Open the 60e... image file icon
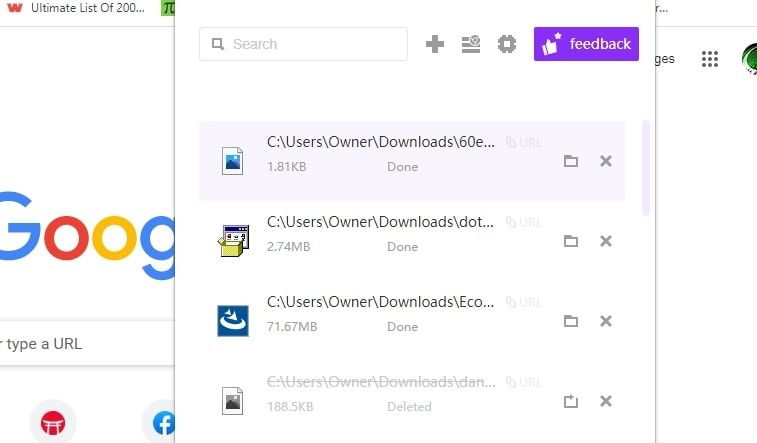757x443 pixels. click(x=232, y=161)
